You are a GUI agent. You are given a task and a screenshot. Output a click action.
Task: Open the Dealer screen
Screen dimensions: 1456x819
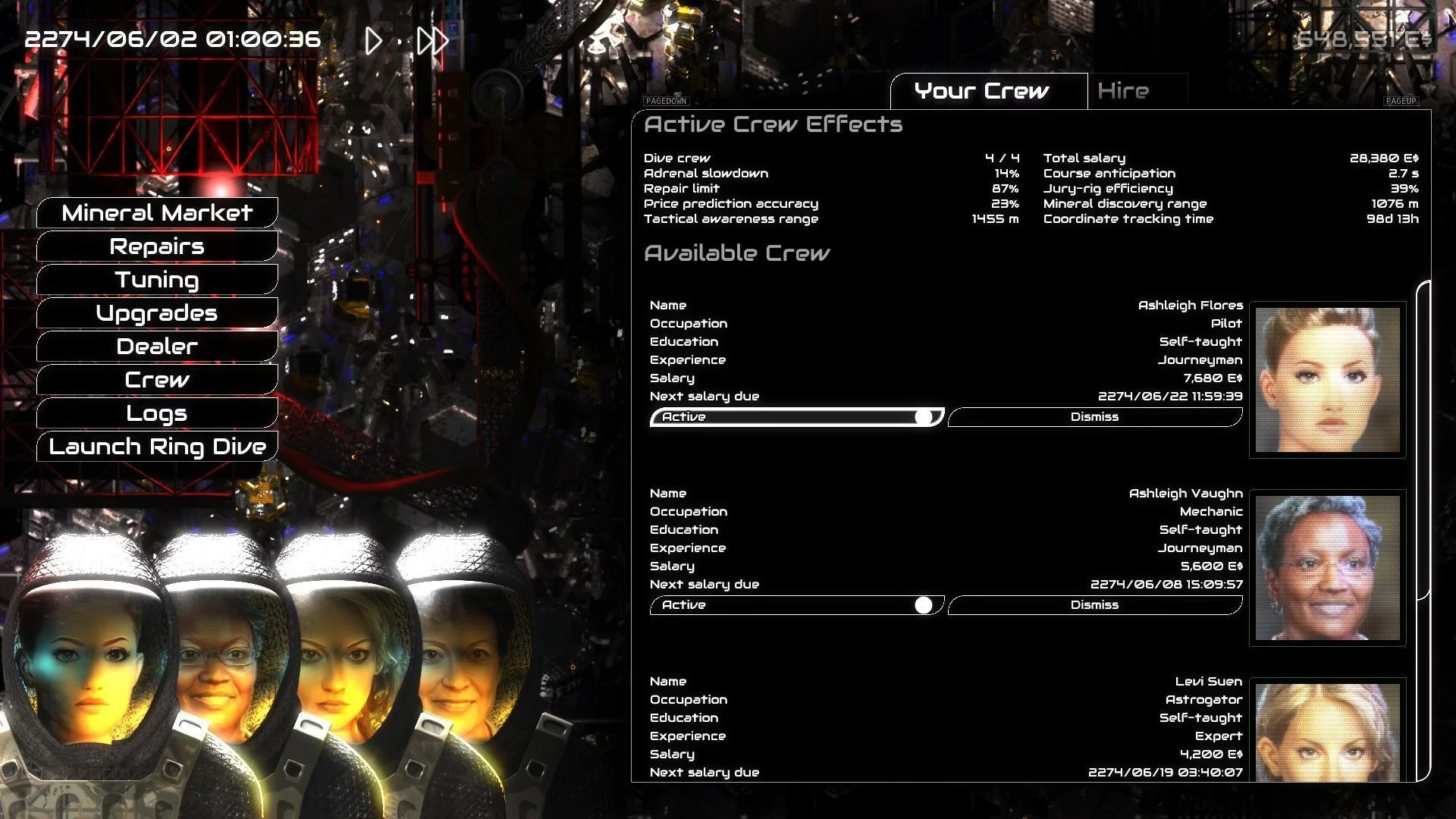(157, 347)
